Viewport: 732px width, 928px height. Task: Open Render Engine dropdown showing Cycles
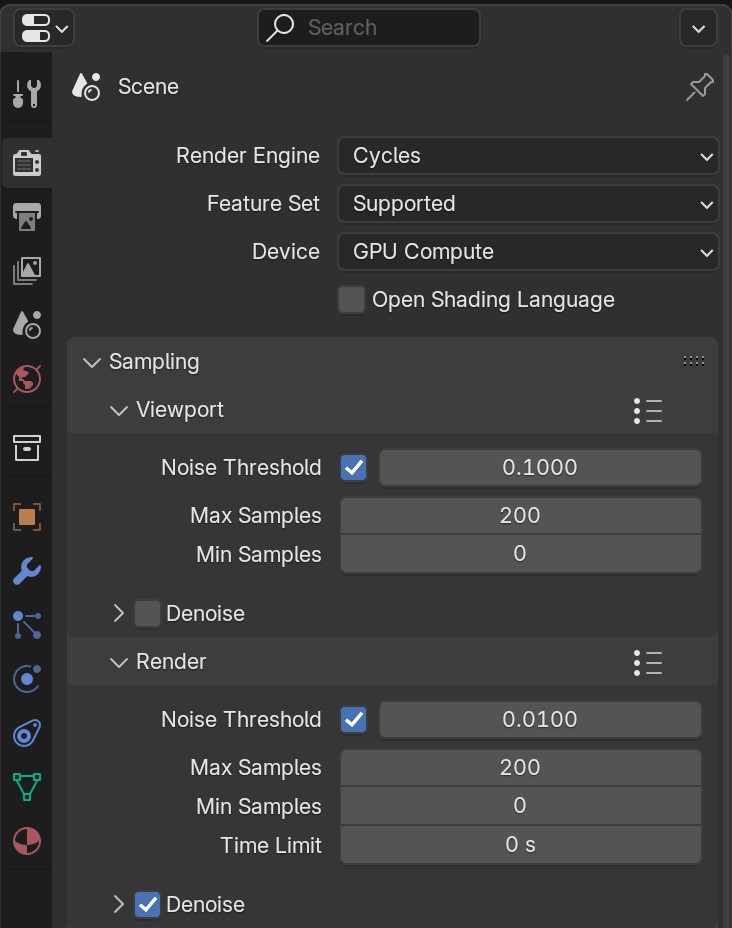coord(528,156)
